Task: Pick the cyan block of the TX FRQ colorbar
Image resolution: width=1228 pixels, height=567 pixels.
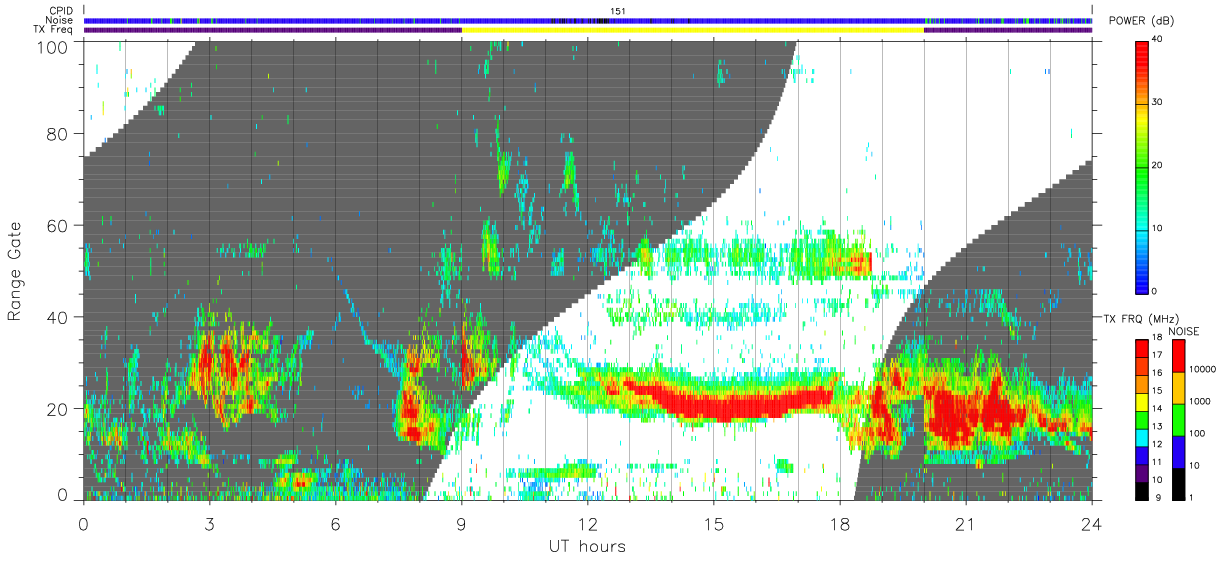Action: [x=1141, y=436]
